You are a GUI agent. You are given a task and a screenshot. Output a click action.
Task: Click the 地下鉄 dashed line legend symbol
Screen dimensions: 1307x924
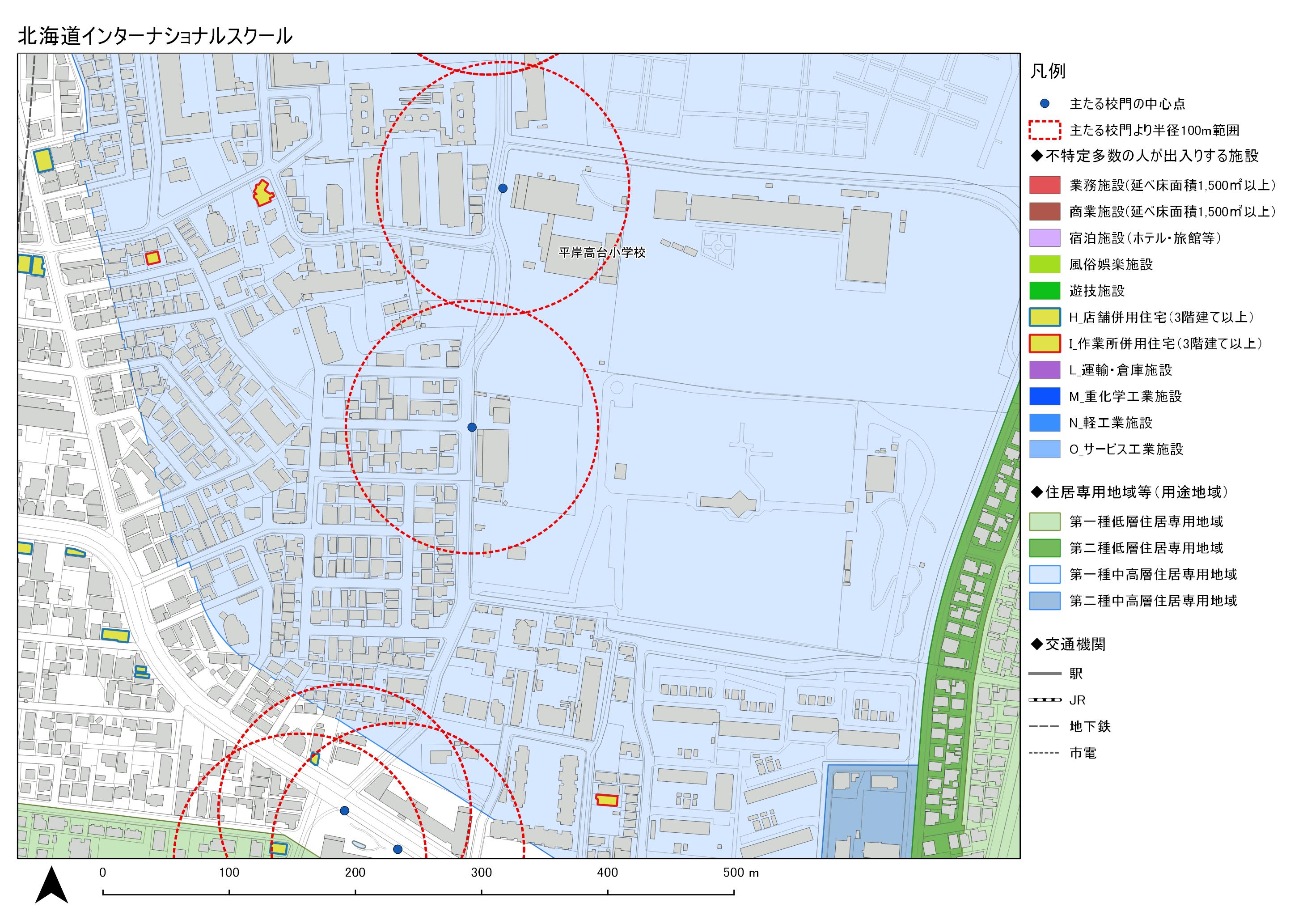click(x=1045, y=726)
